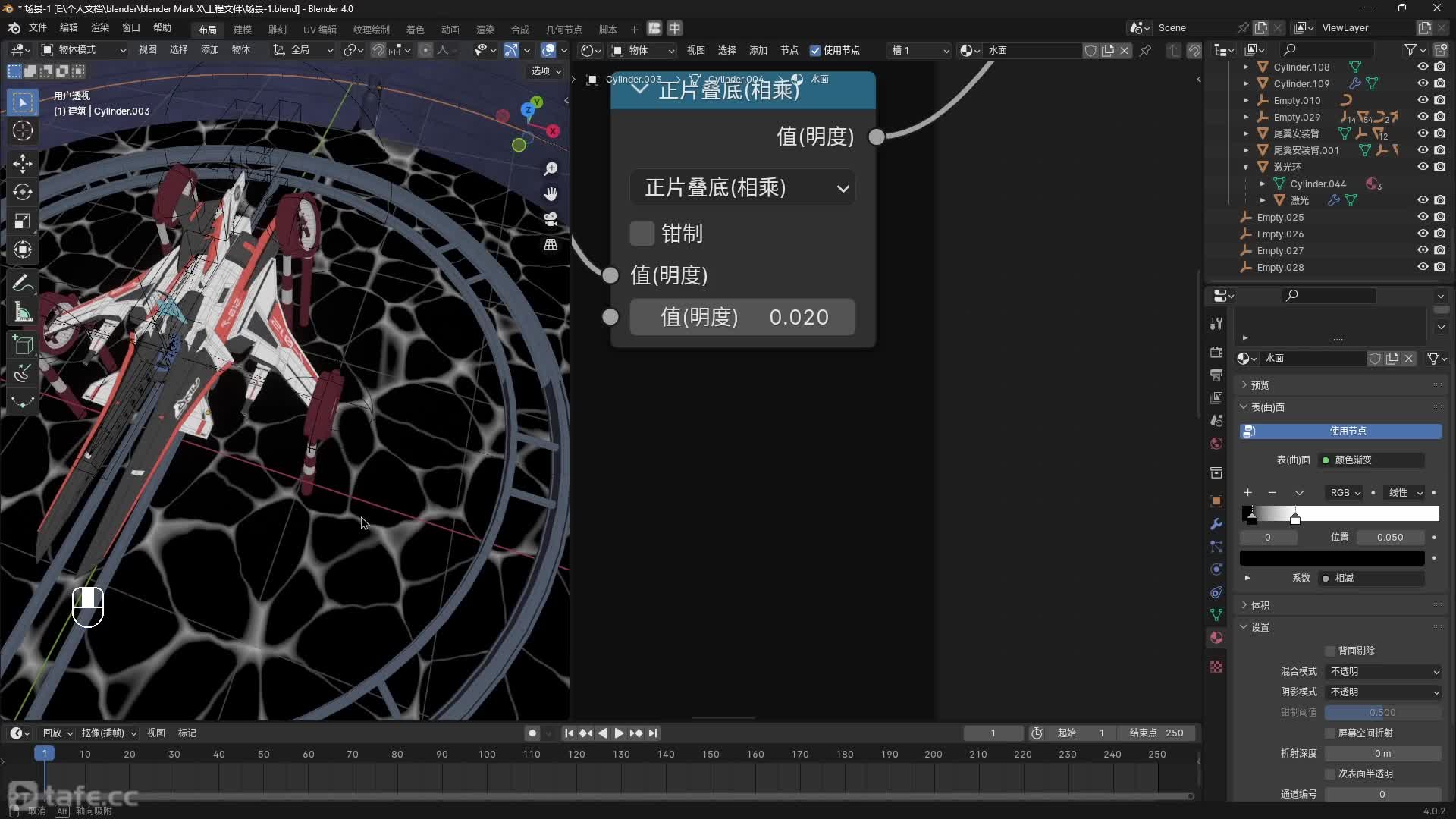Select the Scale tool
The image size is (1456, 819).
[22, 221]
